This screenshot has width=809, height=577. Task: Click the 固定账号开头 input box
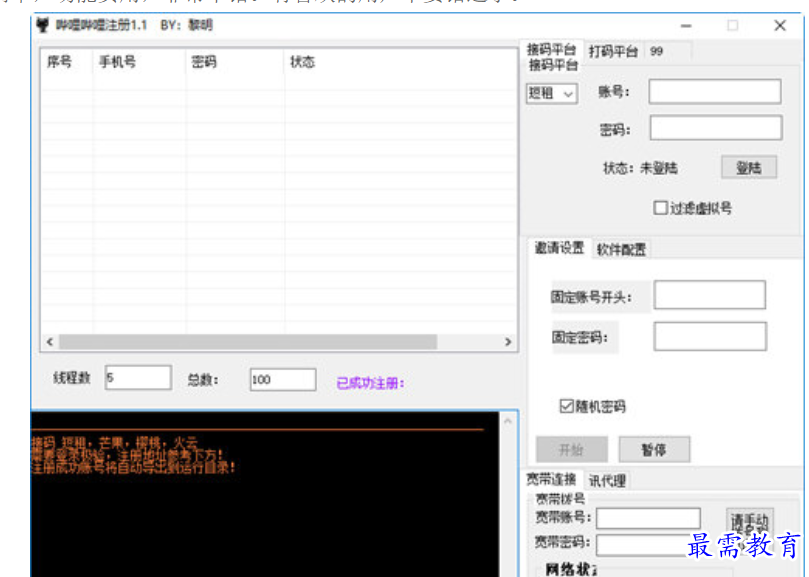tap(709, 295)
